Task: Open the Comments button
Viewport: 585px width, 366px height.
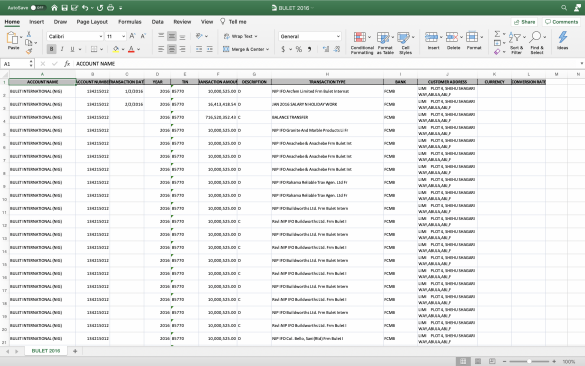Action: (561, 22)
